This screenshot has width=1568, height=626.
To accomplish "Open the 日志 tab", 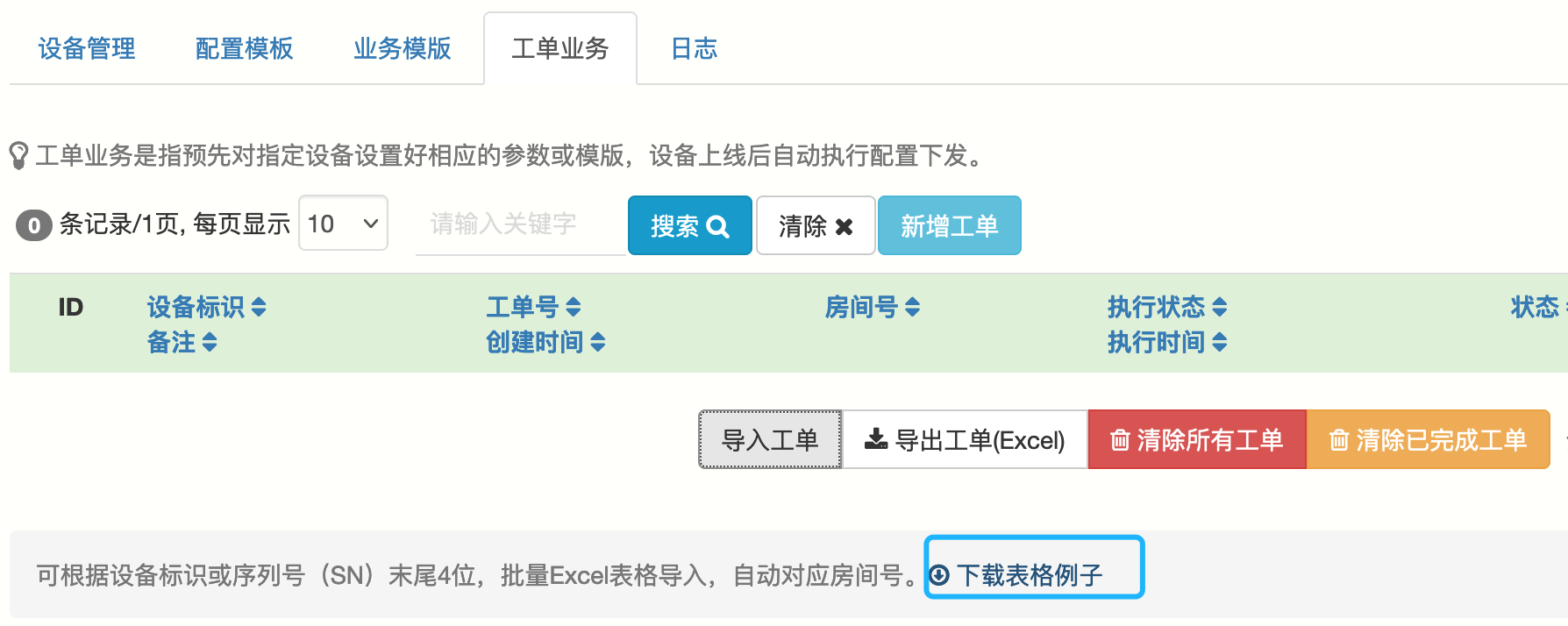I will coord(694,48).
